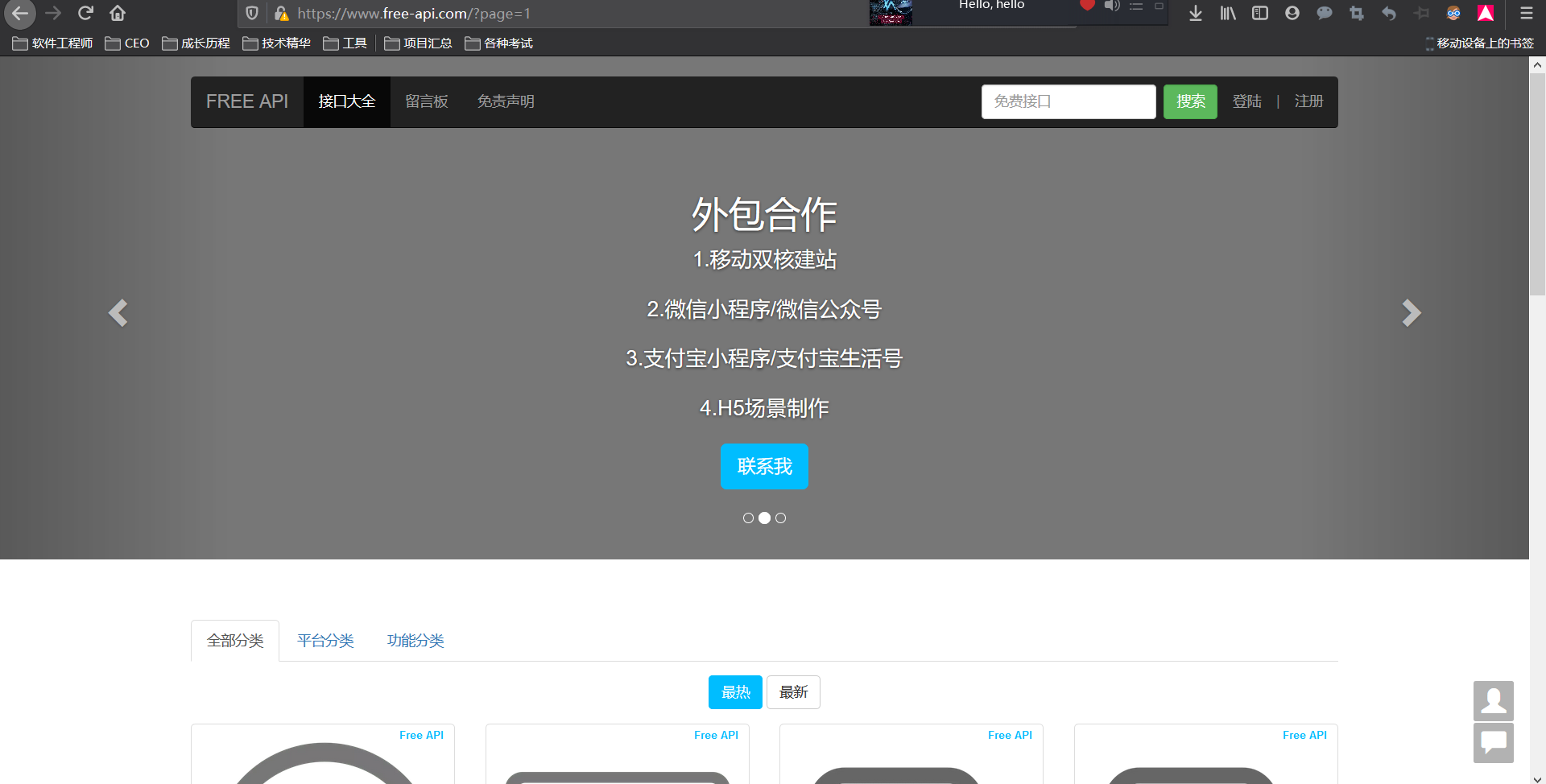This screenshot has width=1546, height=784.
Task: Open the browser home page icon
Action: 118,13
